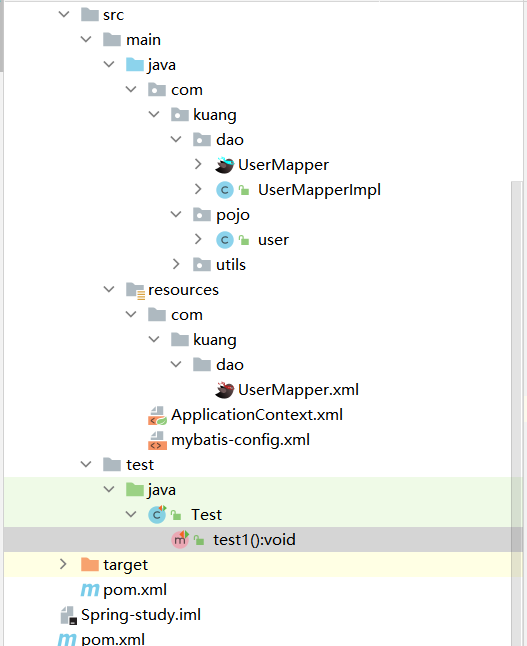
Task: Click the test folder icon
Action: (x=112, y=464)
